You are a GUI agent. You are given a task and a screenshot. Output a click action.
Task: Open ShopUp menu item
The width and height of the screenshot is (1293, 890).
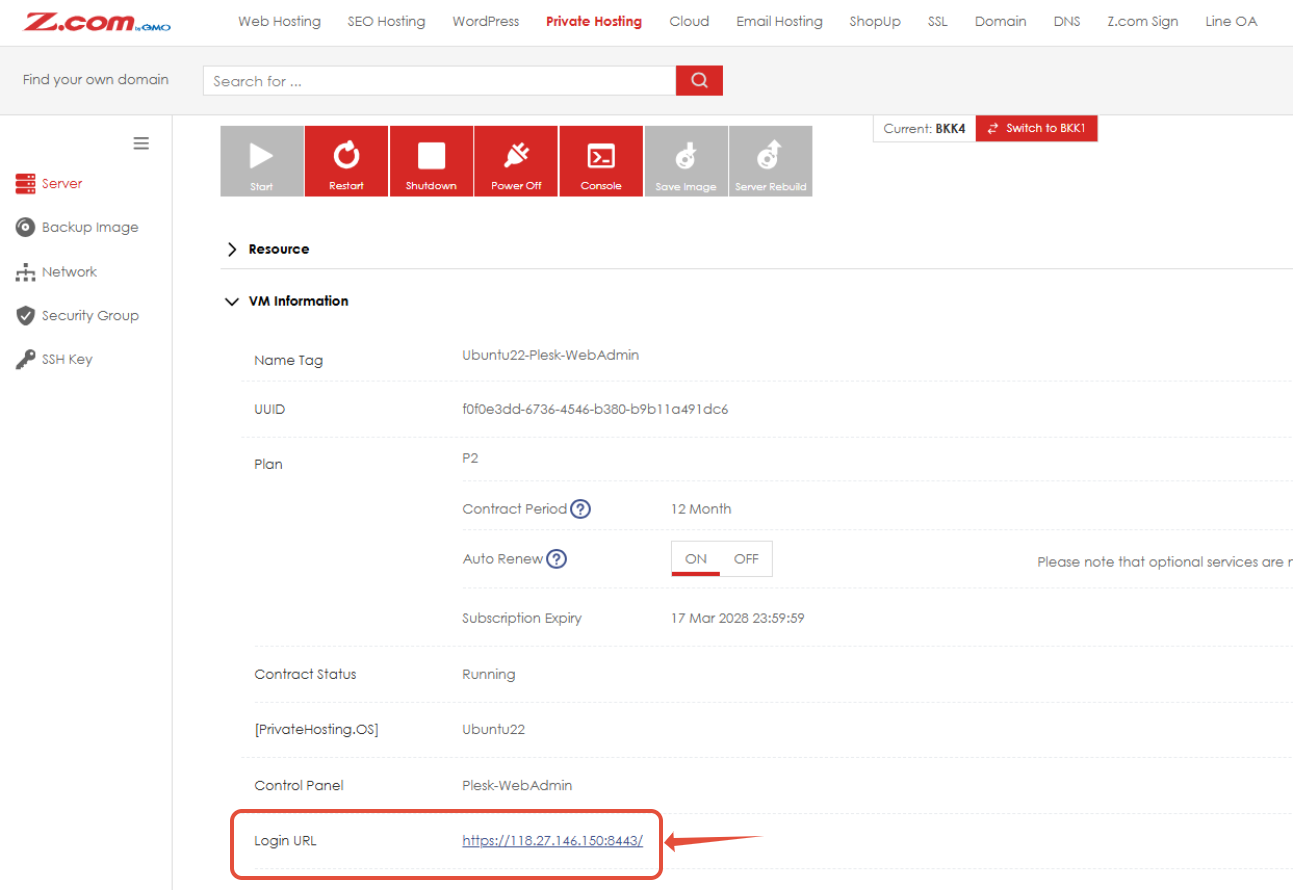click(875, 21)
